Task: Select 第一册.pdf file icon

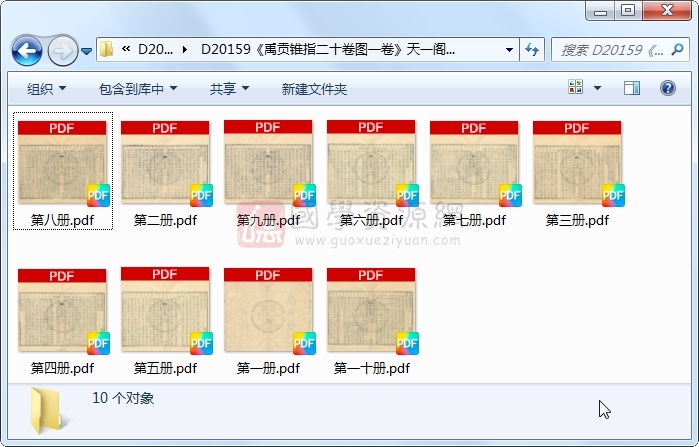Action: [269, 311]
